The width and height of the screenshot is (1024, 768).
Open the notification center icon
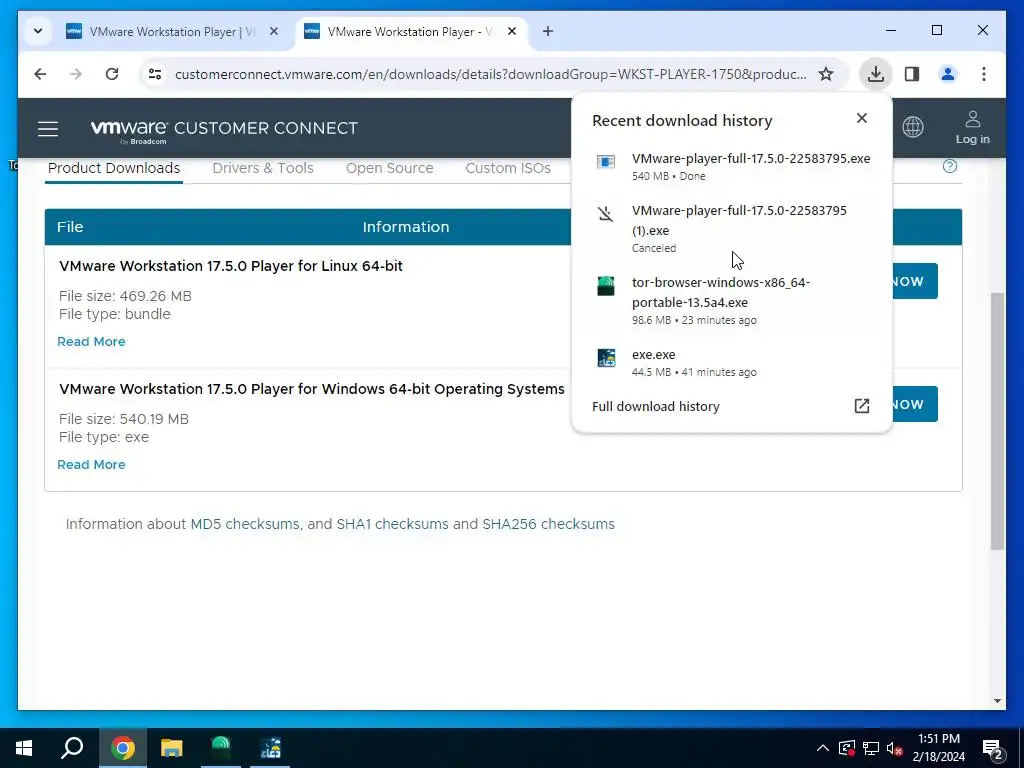click(x=993, y=749)
